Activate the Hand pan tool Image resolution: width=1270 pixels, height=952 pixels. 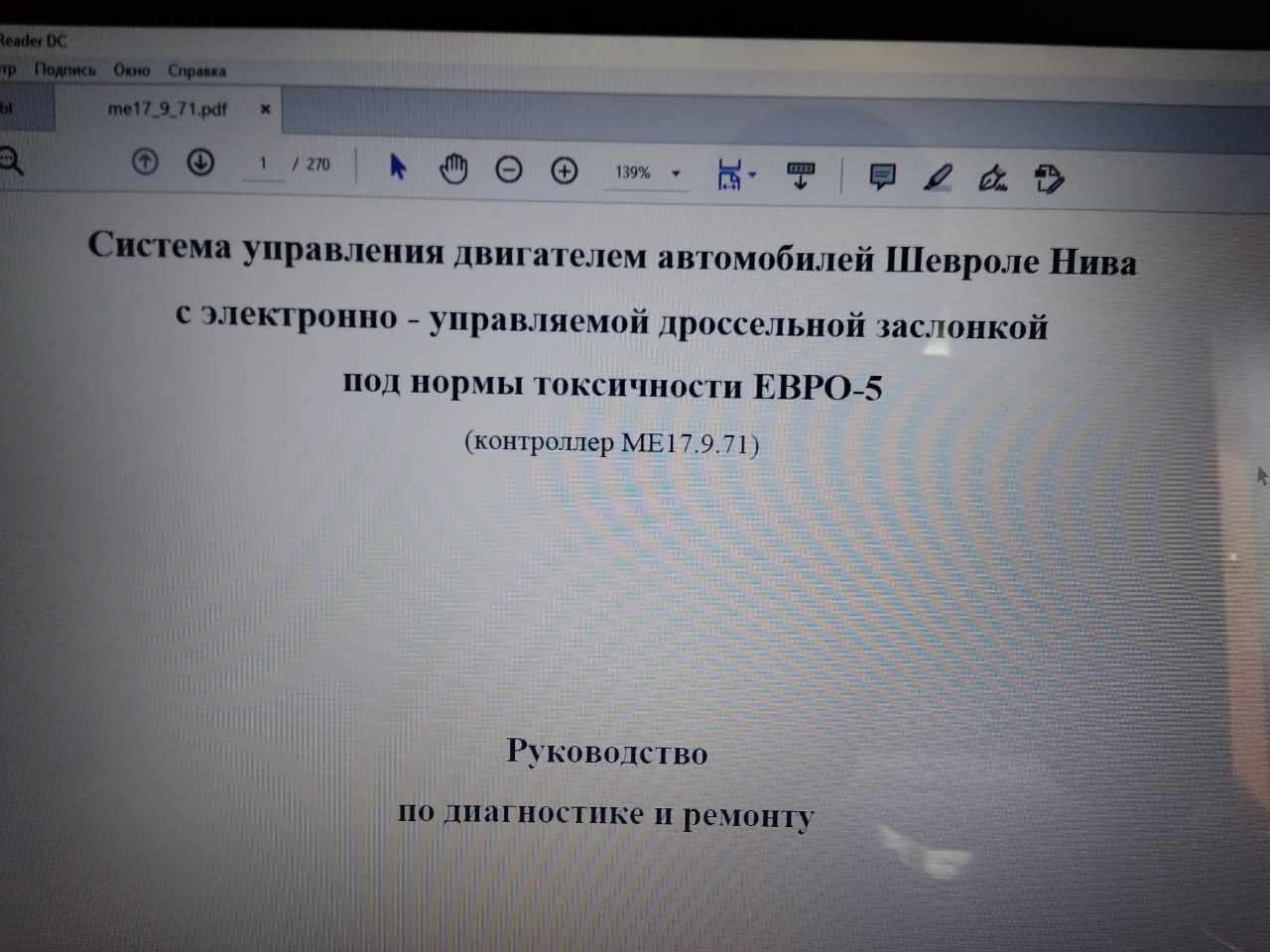point(453,170)
